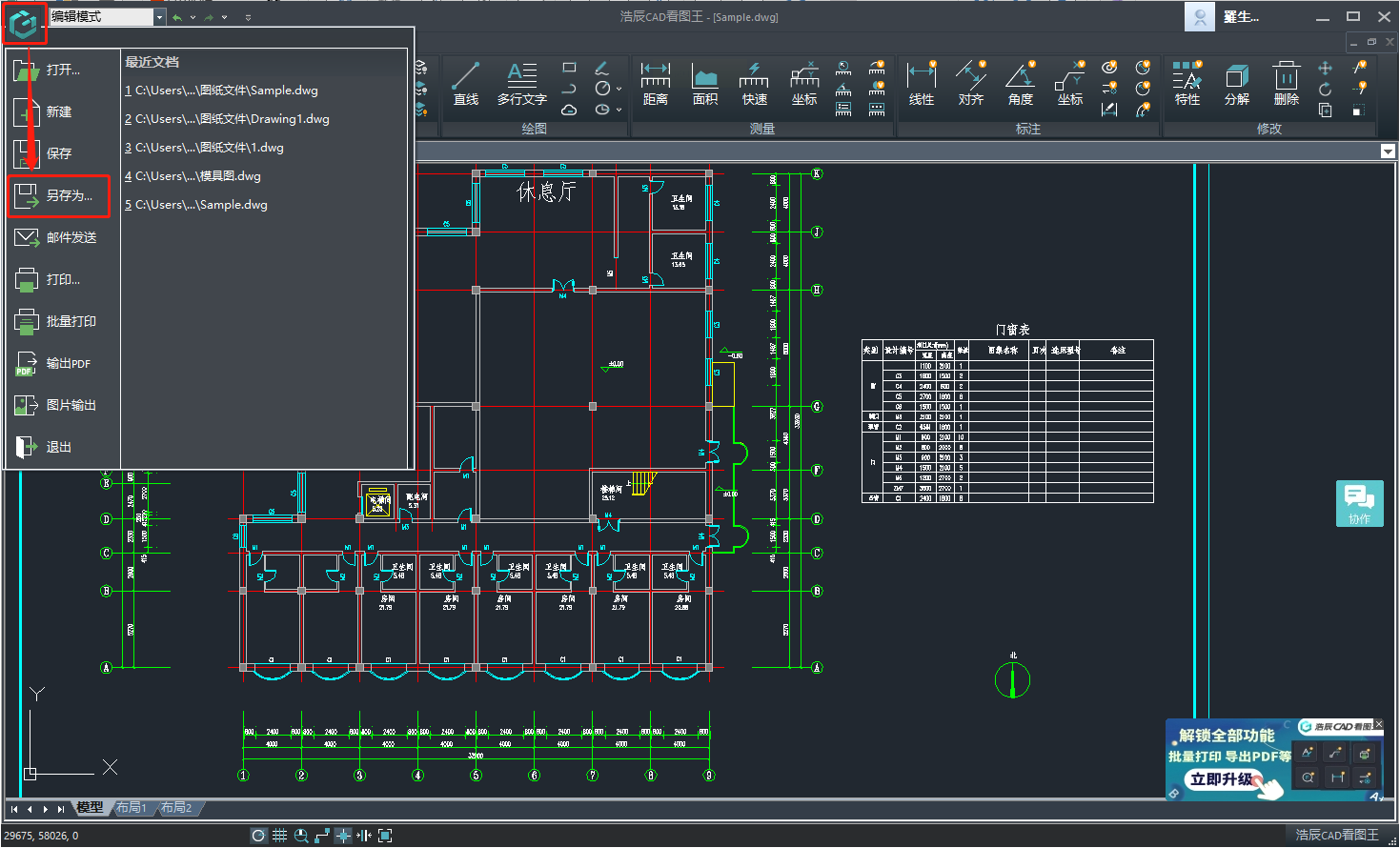
Task: Close the upgrade promotion popup
Action: tap(1378, 725)
